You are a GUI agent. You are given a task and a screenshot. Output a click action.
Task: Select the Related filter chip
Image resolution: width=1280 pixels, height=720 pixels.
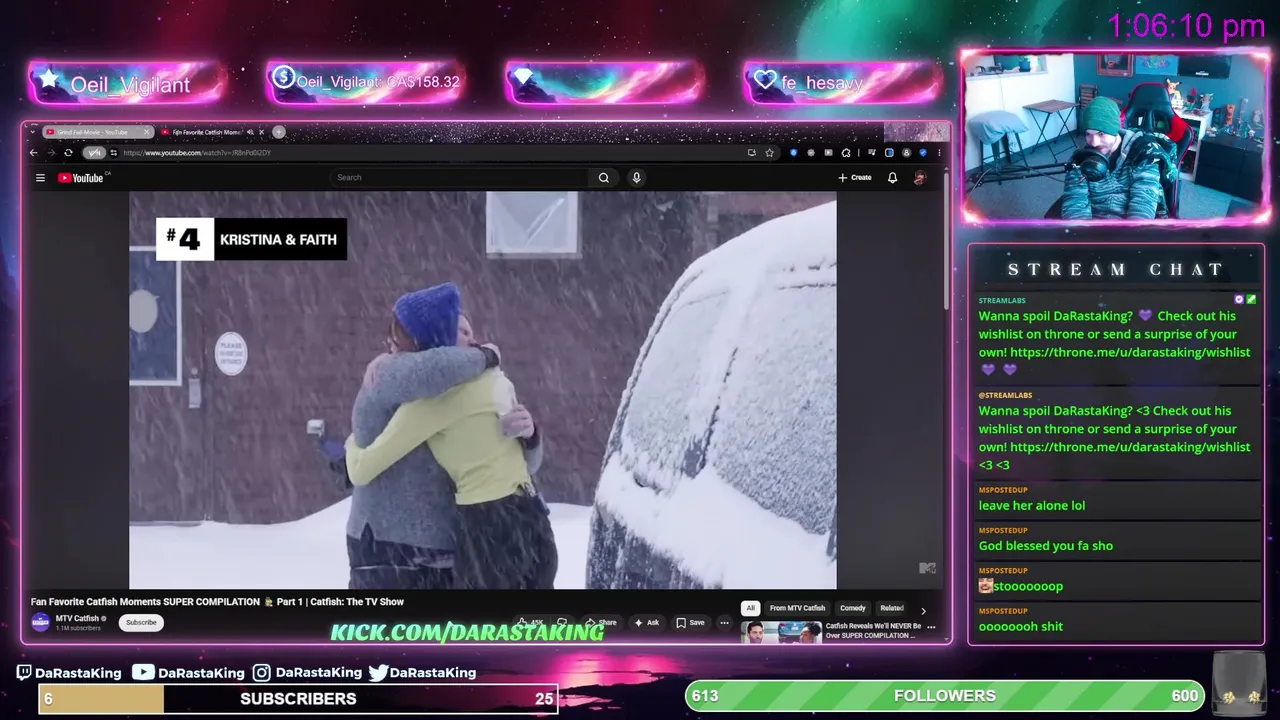[x=891, y=608]
